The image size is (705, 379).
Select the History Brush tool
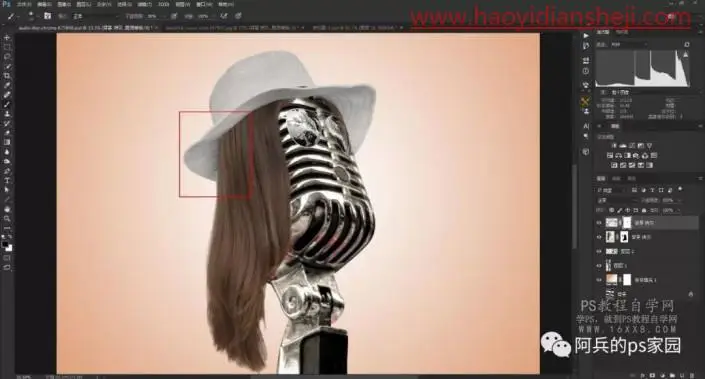pos(7,123)
